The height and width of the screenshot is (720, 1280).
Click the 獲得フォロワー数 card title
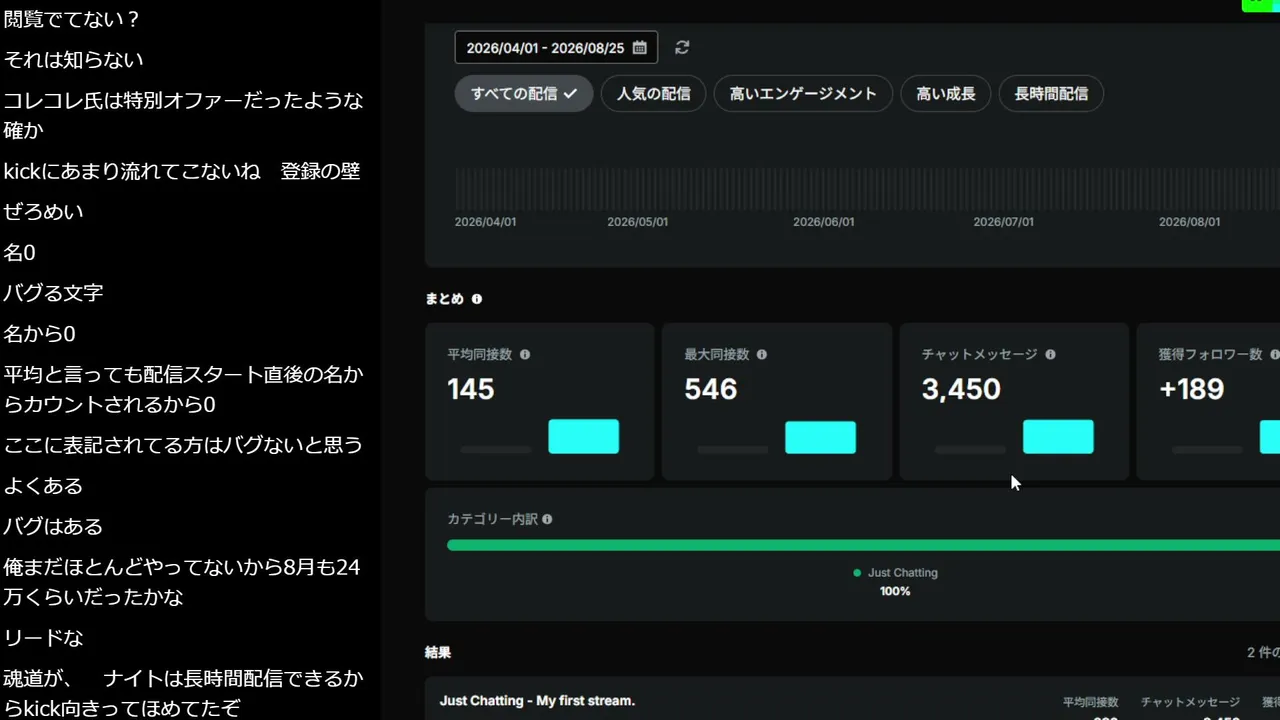point(1211,354)
